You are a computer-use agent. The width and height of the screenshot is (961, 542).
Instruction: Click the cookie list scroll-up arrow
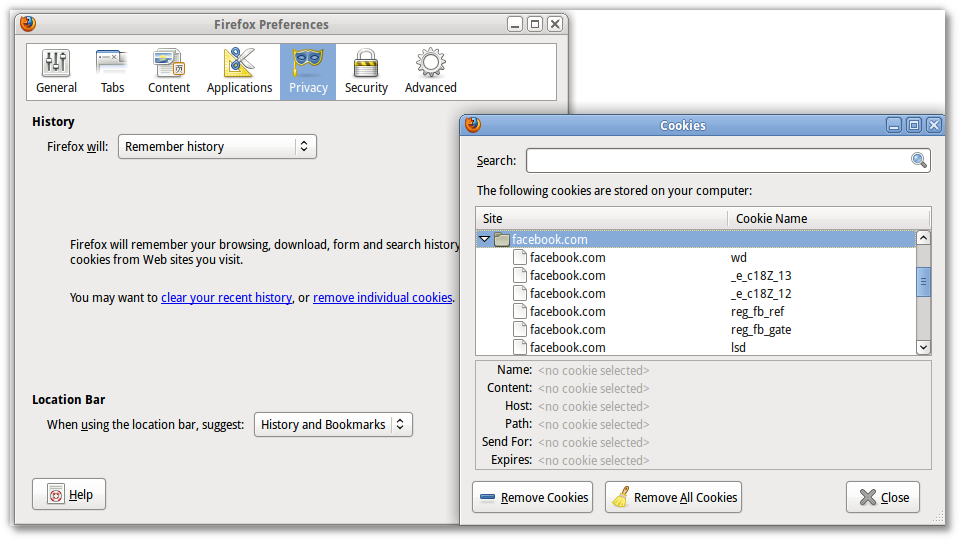pos(924,238)
